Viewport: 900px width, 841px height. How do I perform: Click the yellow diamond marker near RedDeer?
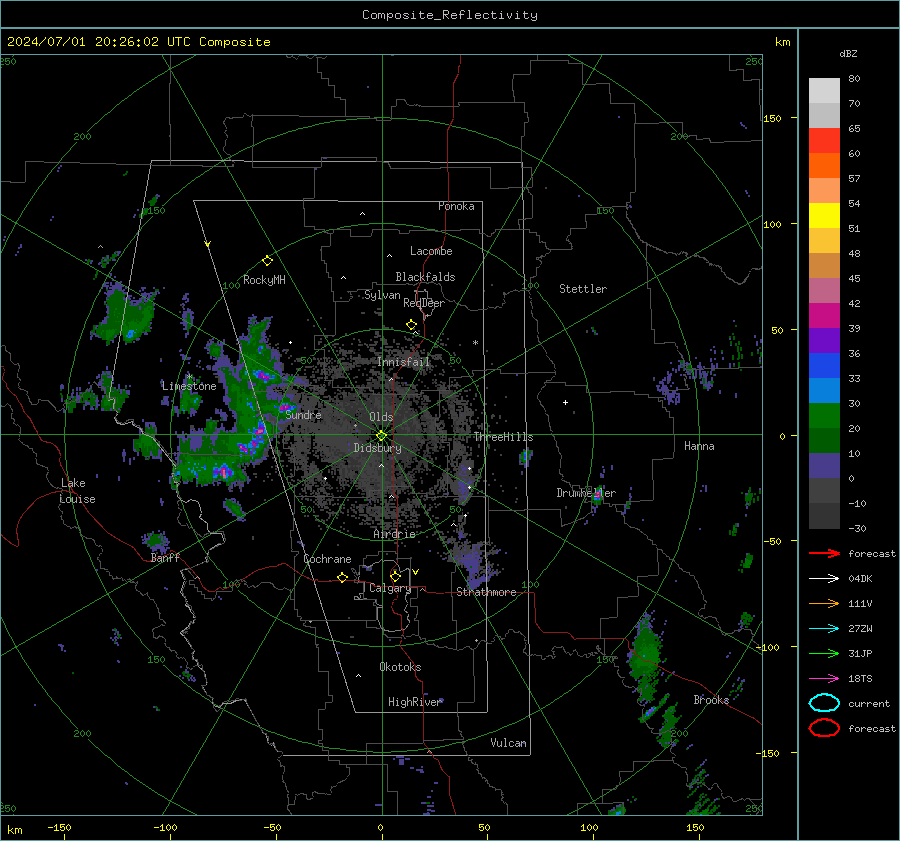(412, 325)
